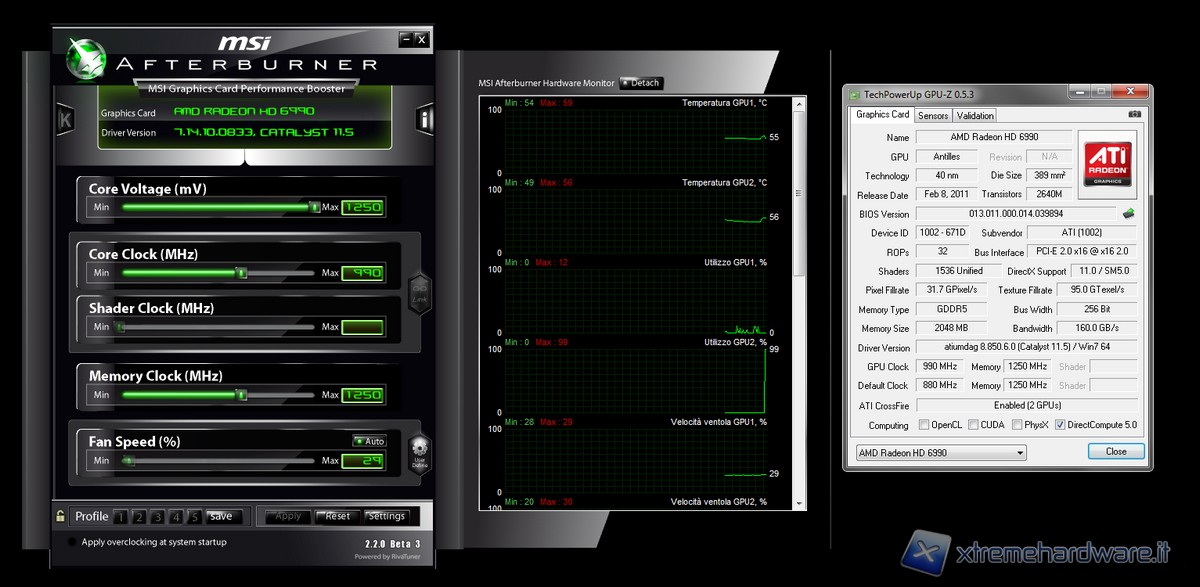Click the Kombustor K button in Afterburner
This screenshot has height=587, width=1200.
[66, 121]
